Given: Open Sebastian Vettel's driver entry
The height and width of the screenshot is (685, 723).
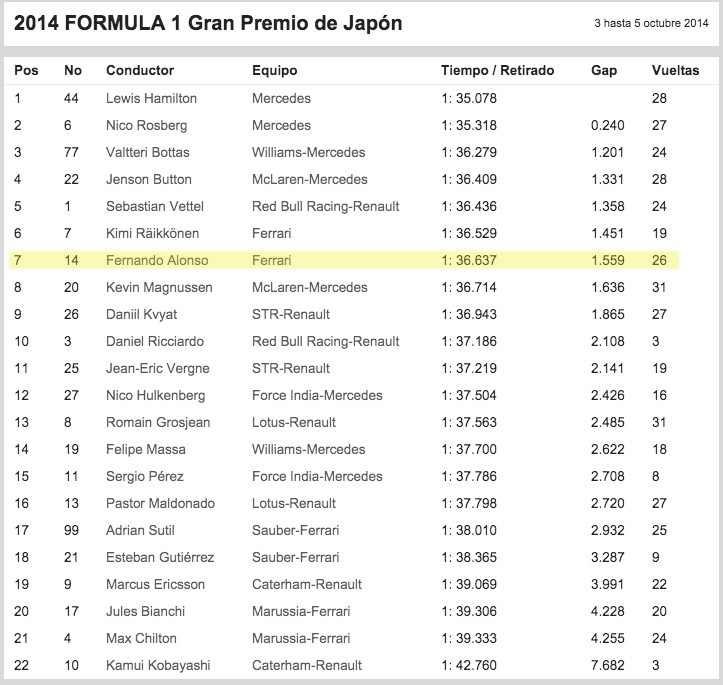Looking at the screenshot, I should [x=155, y=207].
